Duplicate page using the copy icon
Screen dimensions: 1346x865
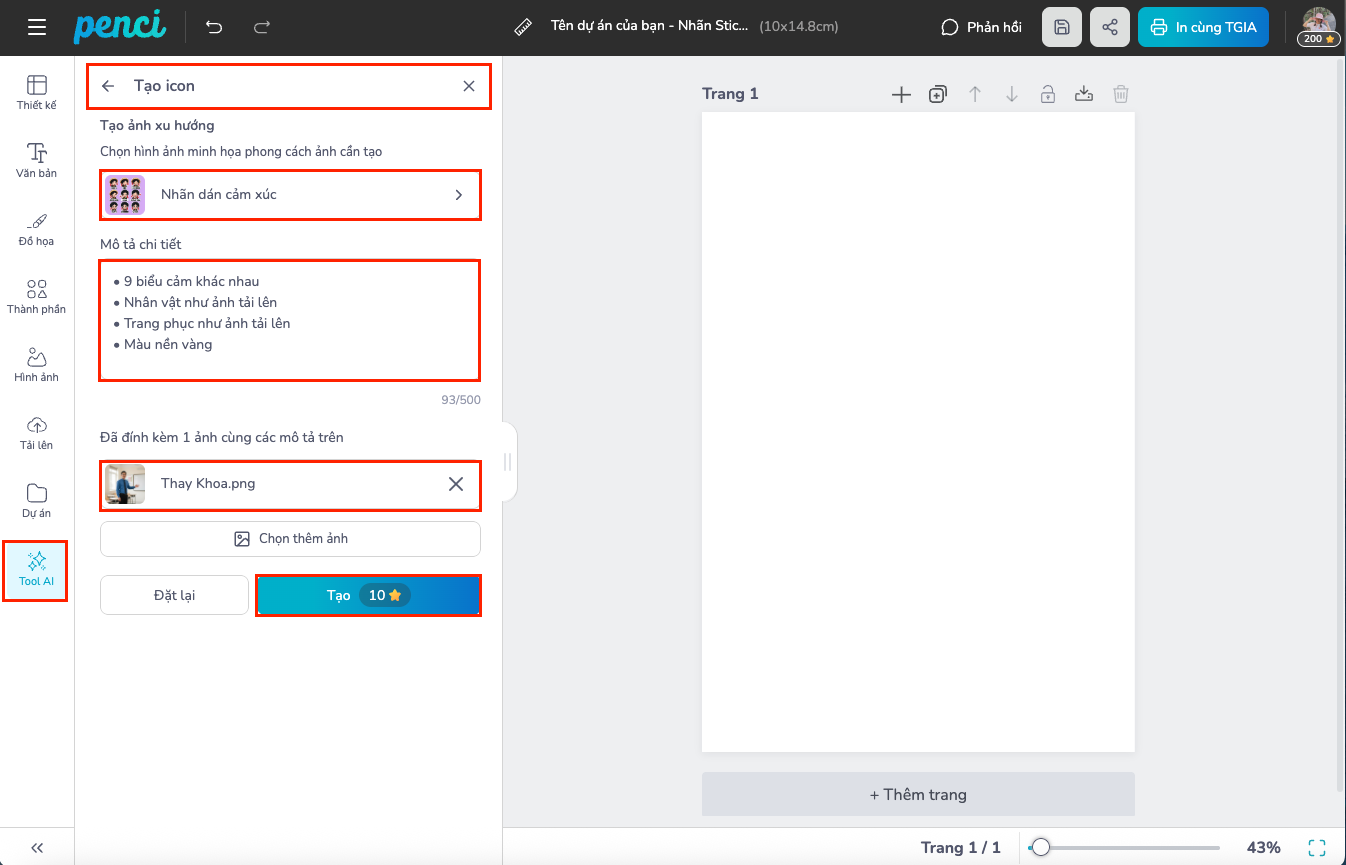coord(938,95)
